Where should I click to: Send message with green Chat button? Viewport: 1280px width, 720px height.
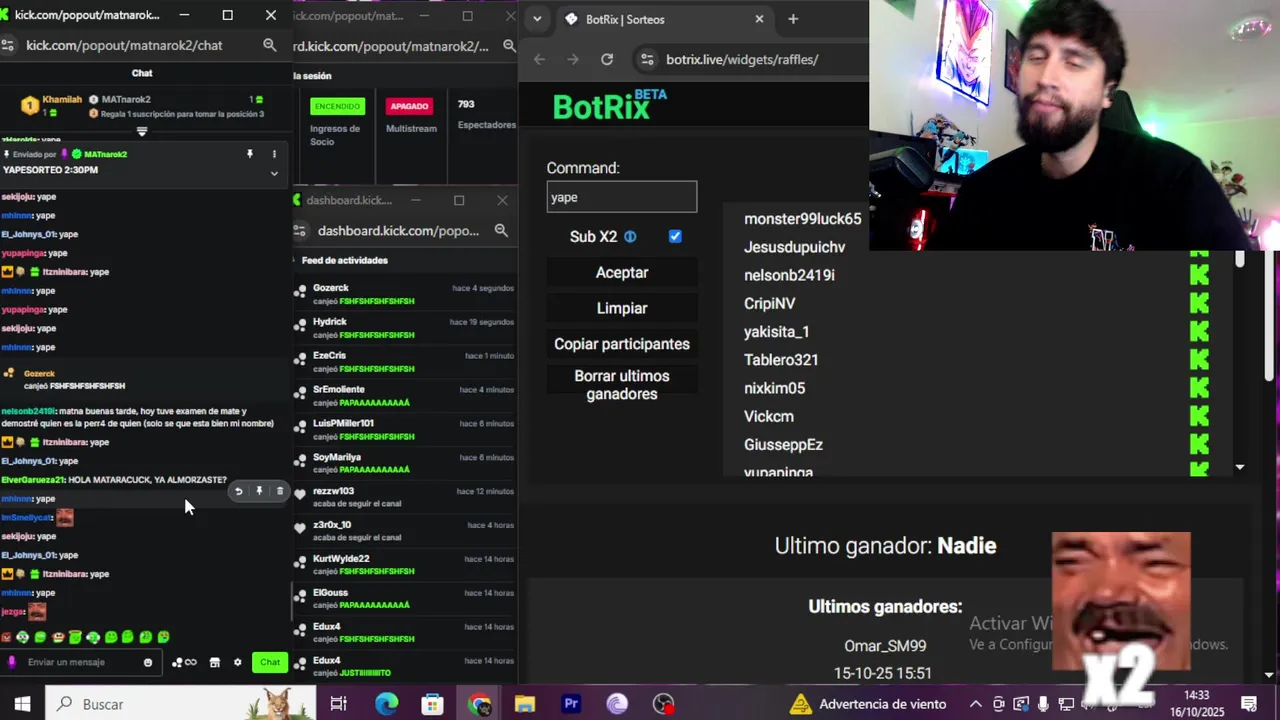pos(270,662)
